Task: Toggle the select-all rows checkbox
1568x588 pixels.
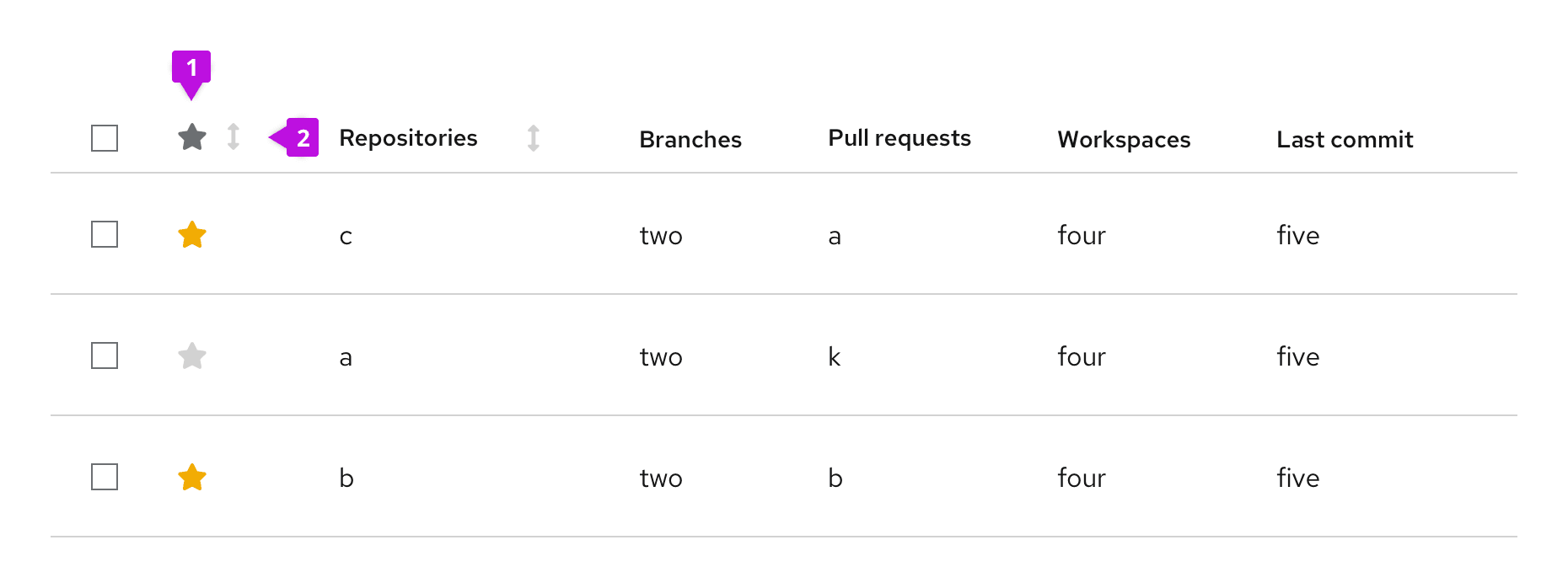Action: tap(105, 138)
